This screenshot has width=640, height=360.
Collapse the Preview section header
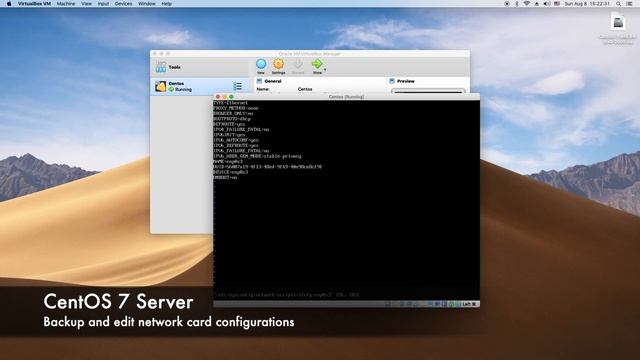pyautogui.click(x=402, y=81)
